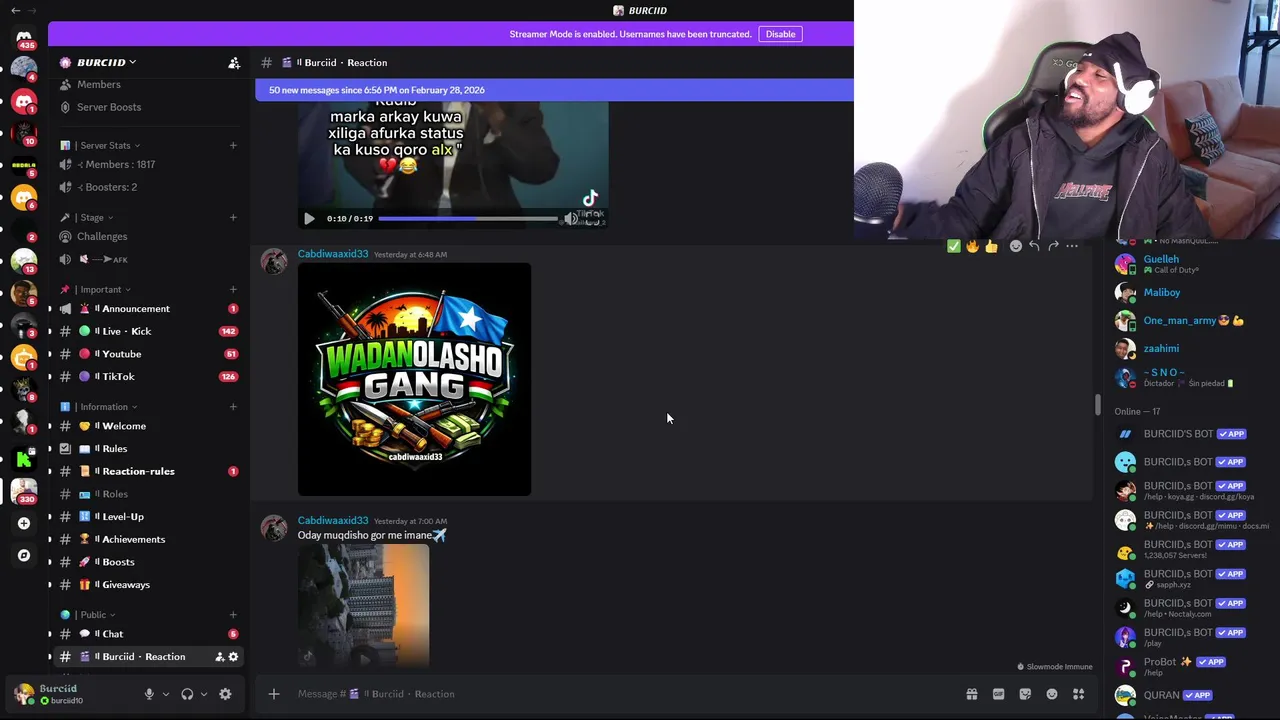Collapse the Public category
The height and width of the screenshot is (720, 1280).
coord(93,615)
